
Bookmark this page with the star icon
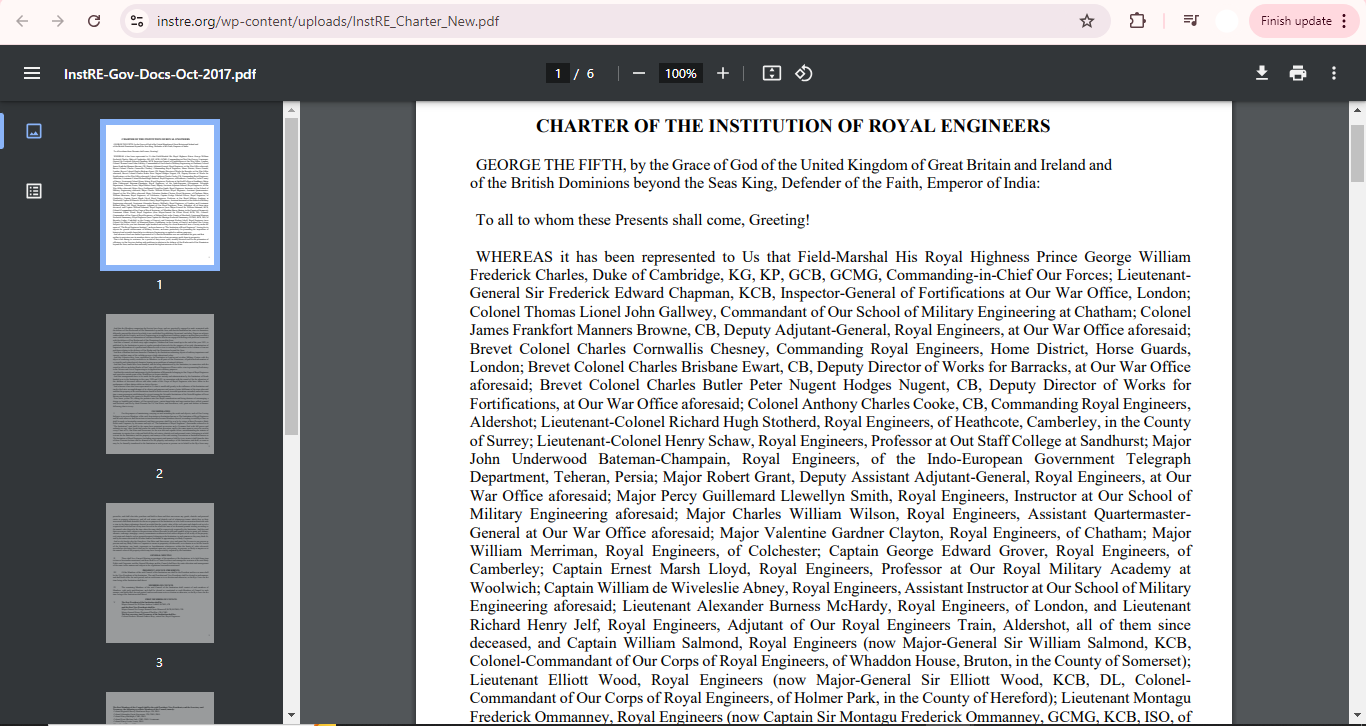[x=1087, y=21]
